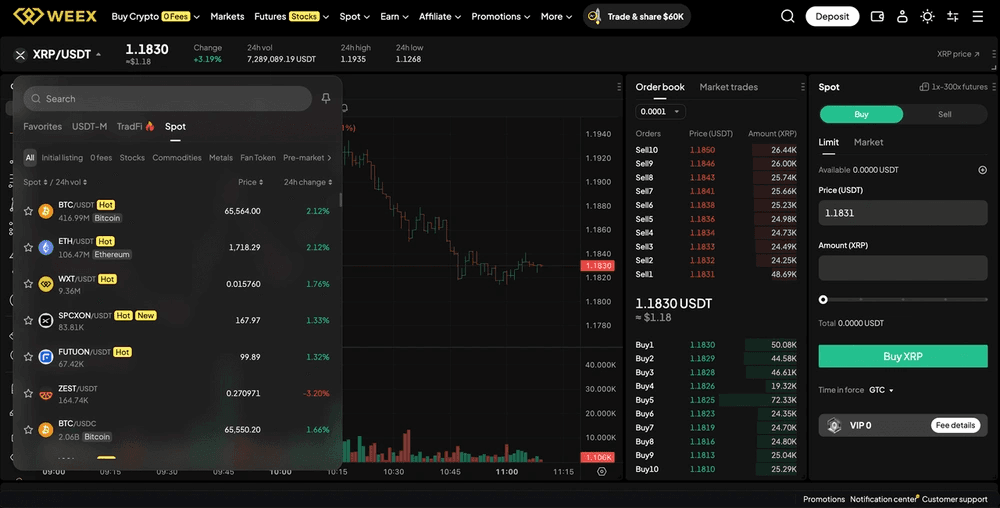Click the WEEX logo
Viewport: 1000px width, 508px height.
55,16
